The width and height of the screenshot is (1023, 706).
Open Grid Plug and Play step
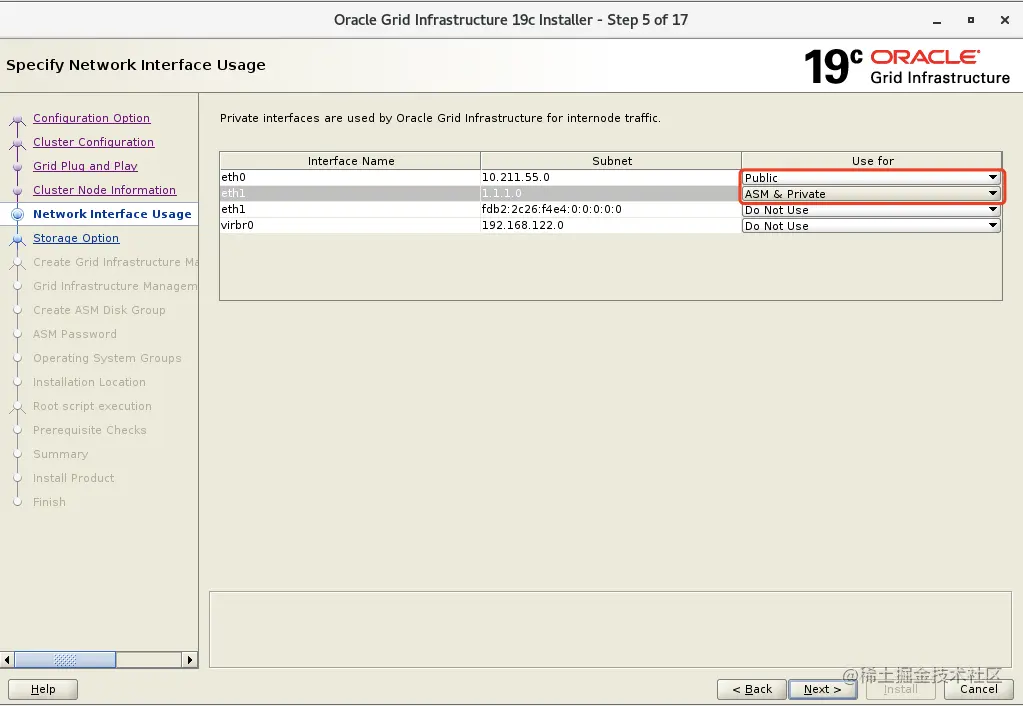point(85,166)
